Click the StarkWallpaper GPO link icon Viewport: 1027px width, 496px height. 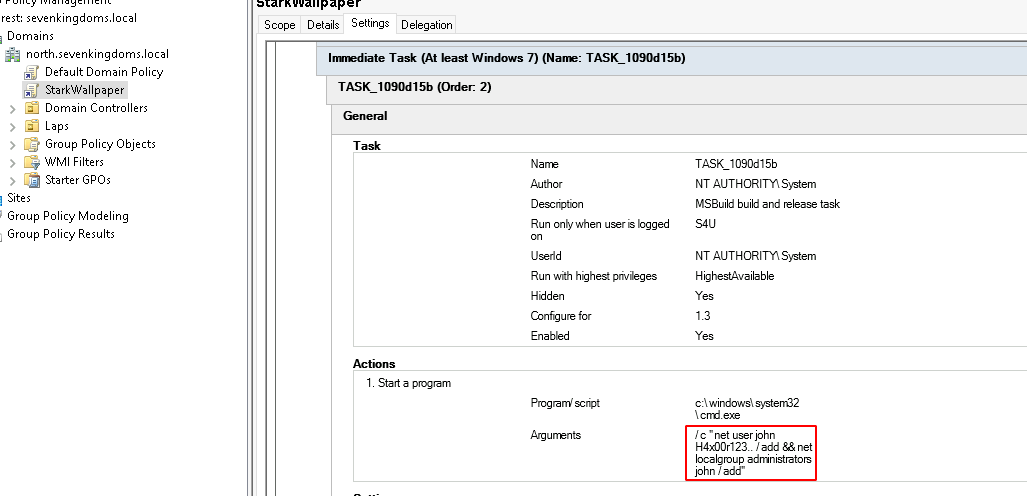coord(31,90)
